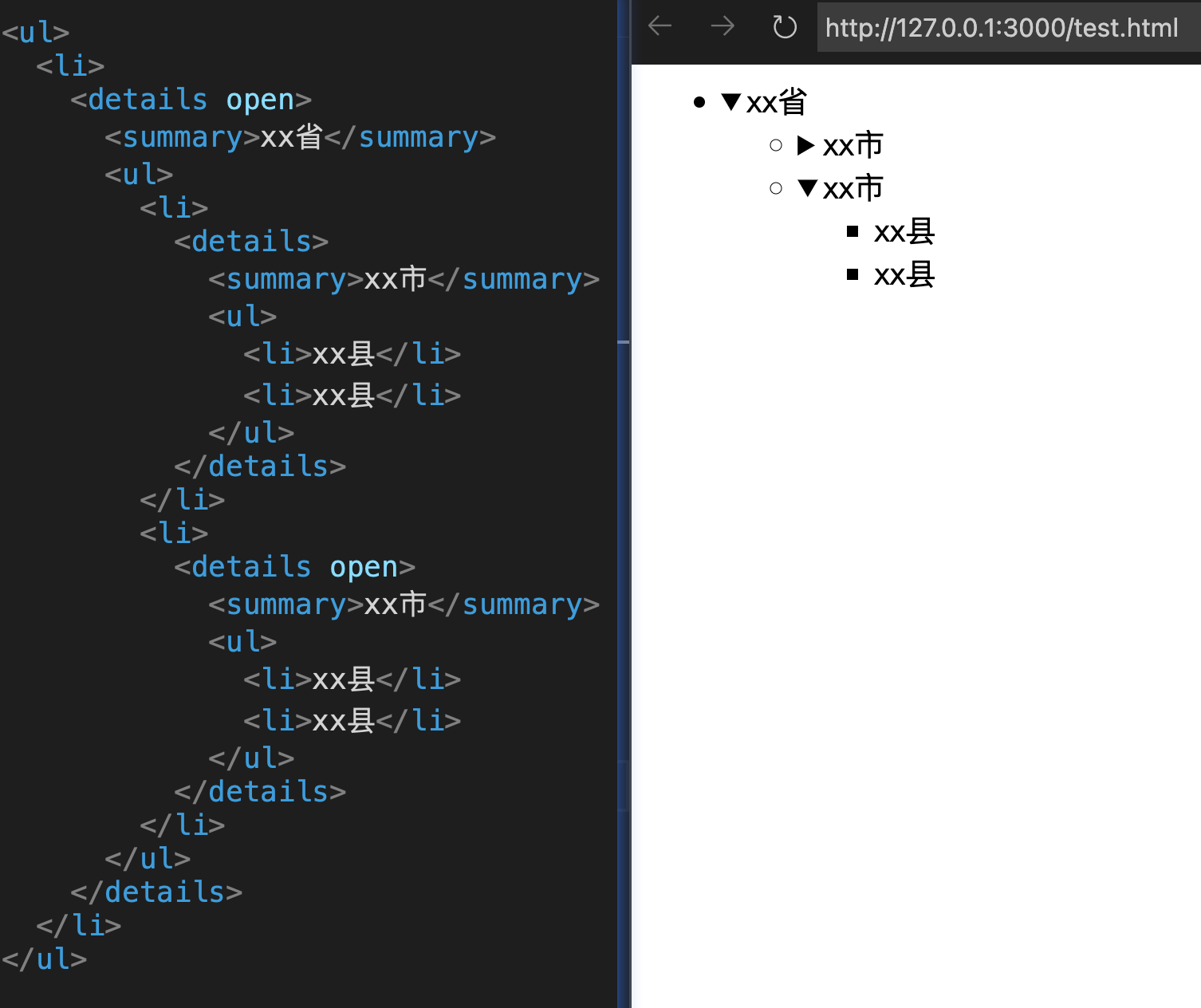The height and width of the screenshot is (1008, 1201).
Task: Select the first xx县 item in preview
Action: (x=904, y=231)
